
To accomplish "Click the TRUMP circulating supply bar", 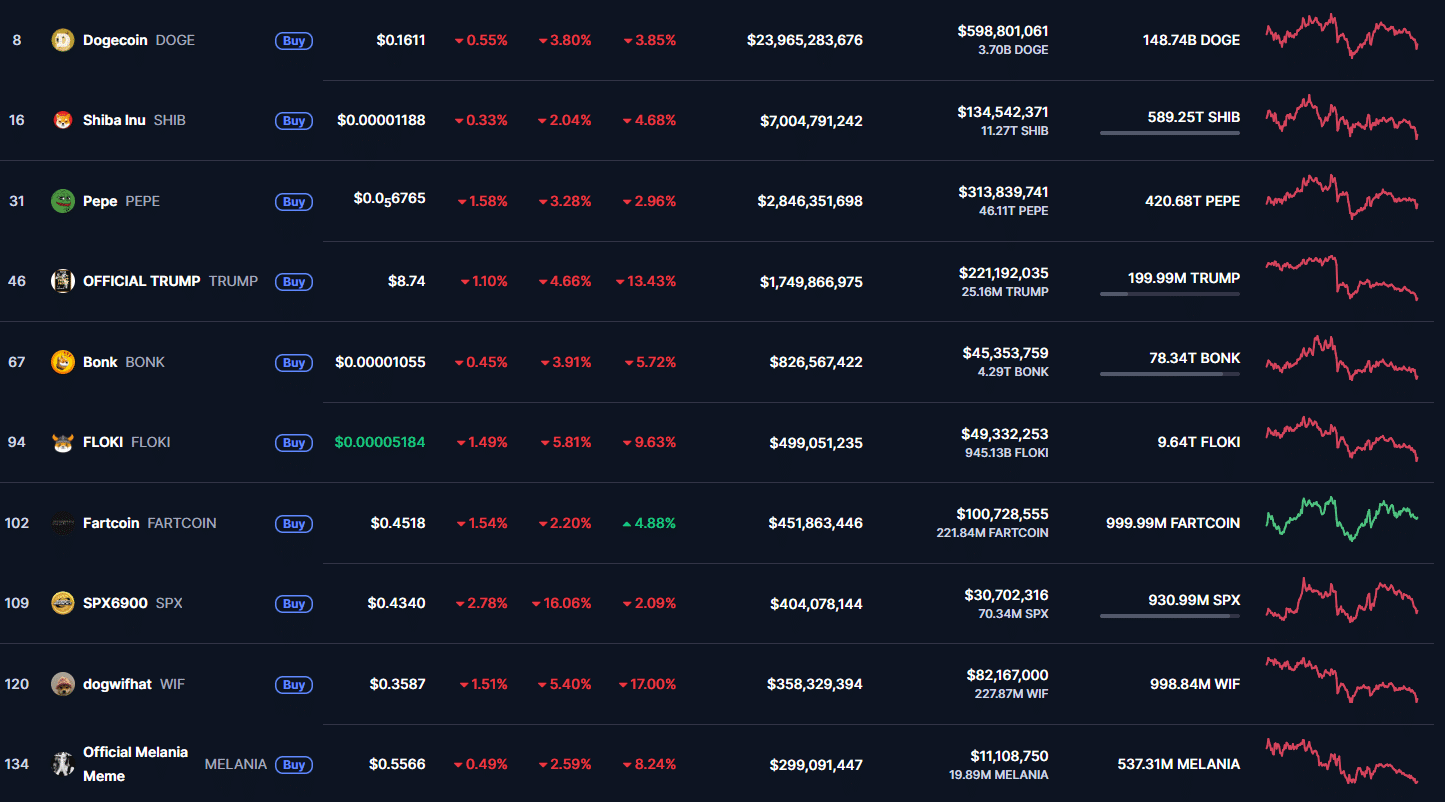I will (1170, 293).
